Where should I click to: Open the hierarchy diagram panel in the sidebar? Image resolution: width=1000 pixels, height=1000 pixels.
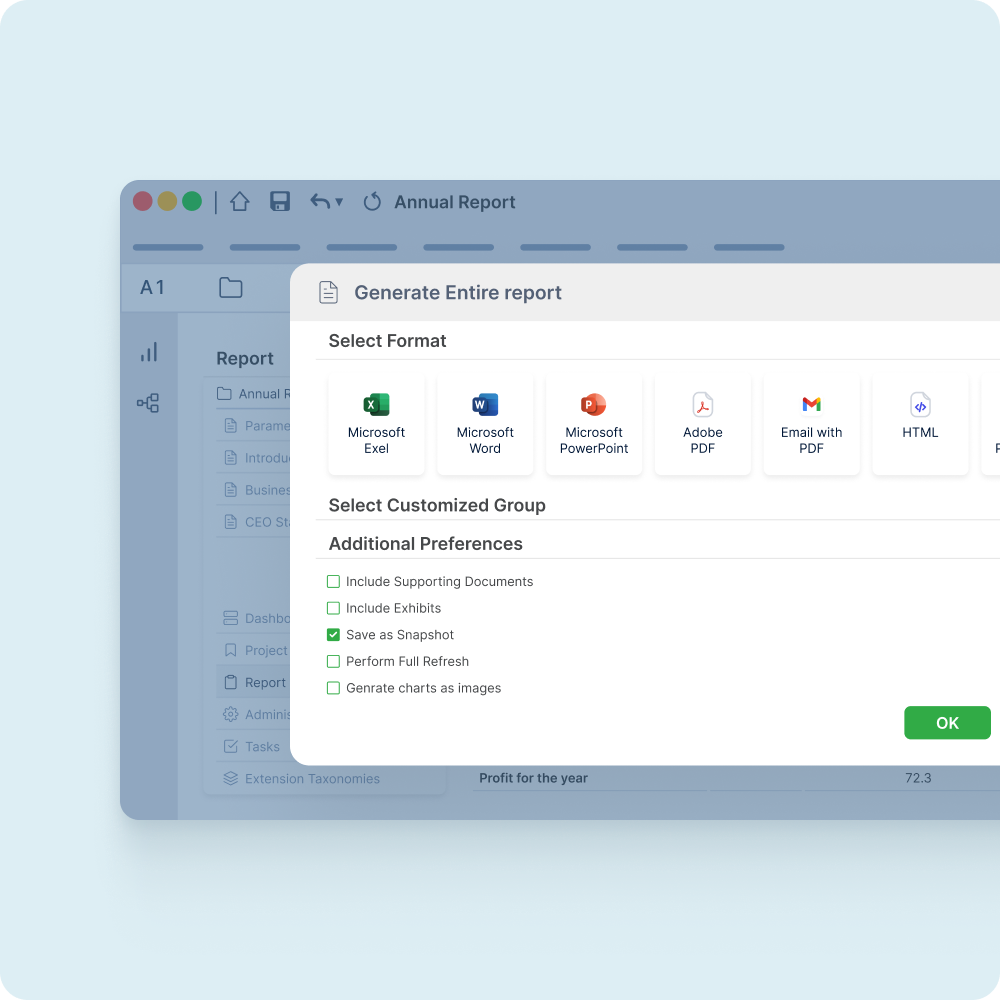coord(149,403)
